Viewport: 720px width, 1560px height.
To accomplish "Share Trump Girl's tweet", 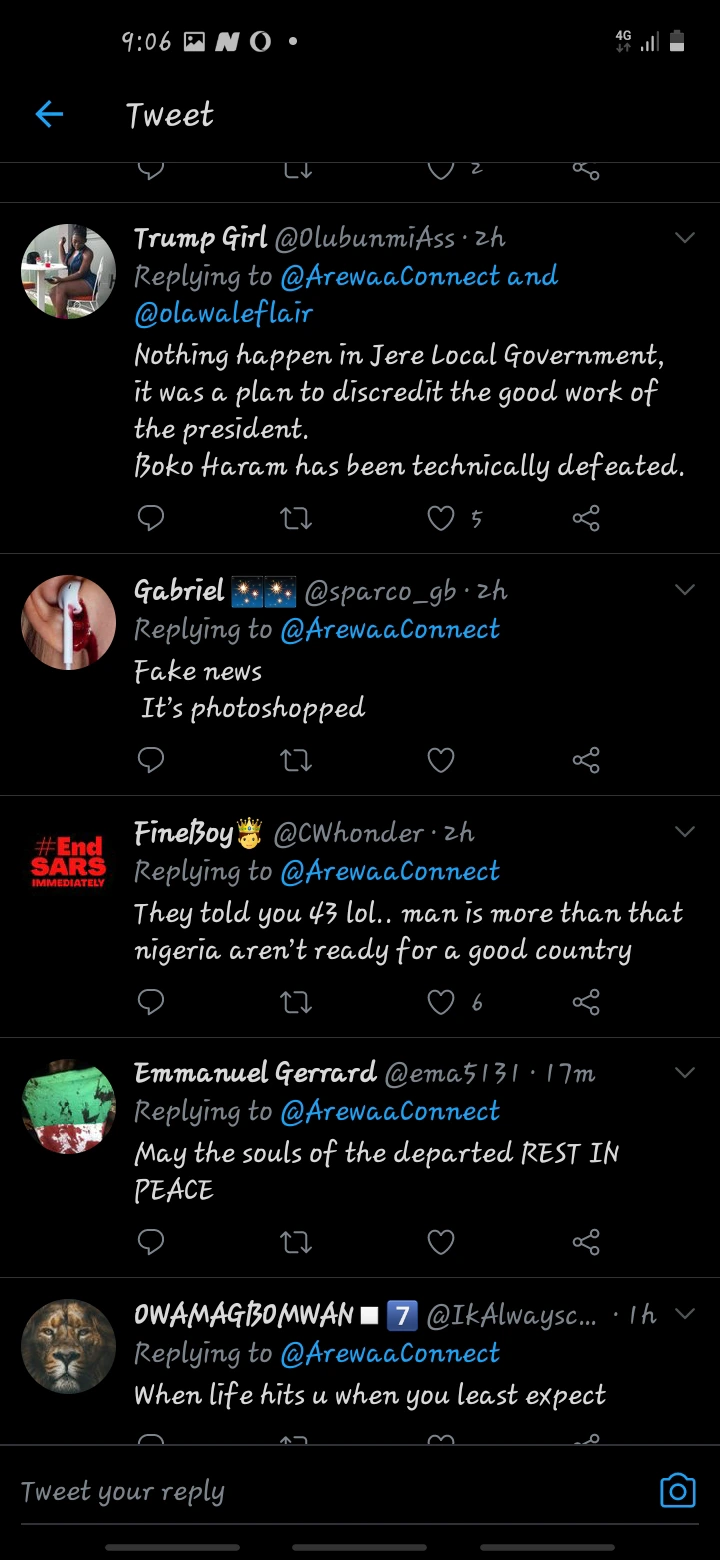I will pyautogui.click(x=586, y=518).
